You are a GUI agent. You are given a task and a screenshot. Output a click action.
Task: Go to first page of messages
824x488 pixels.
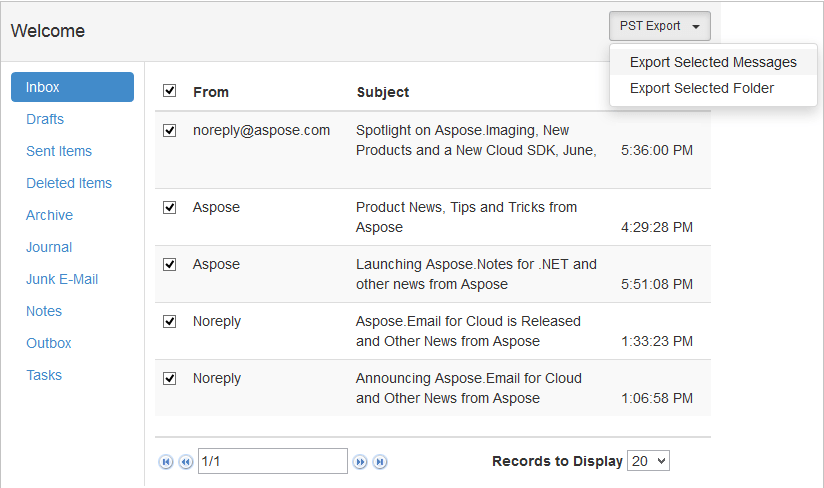(x=166, y=462)
